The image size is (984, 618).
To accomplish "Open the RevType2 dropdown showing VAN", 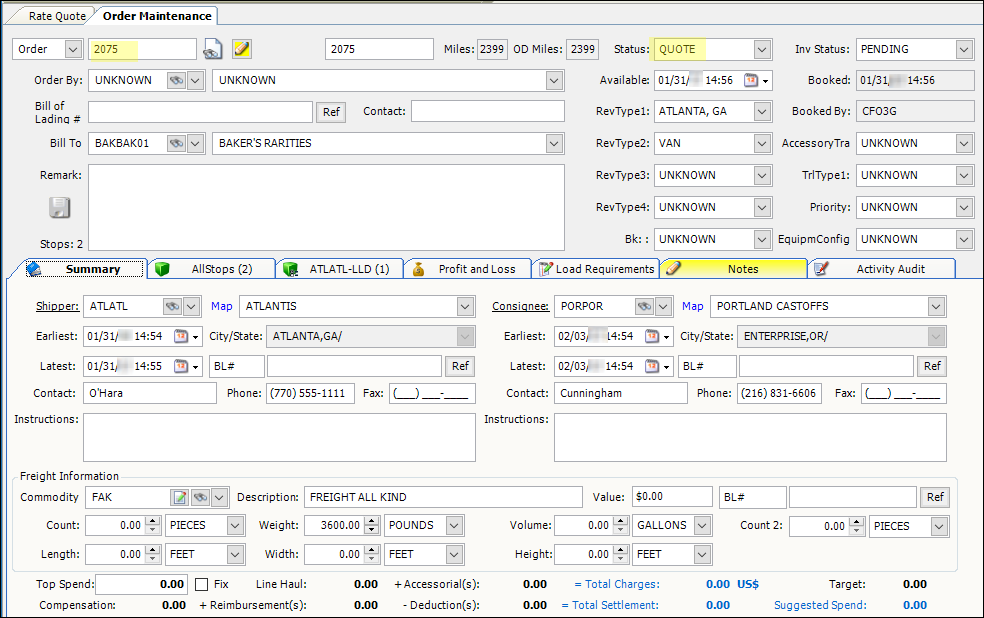I will point(762,144).
